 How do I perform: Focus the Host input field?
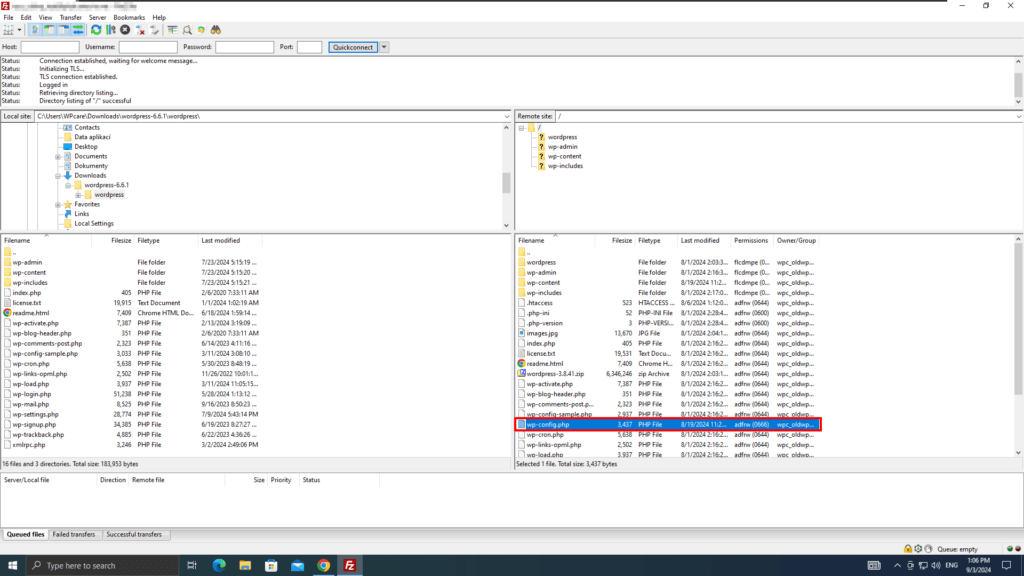(50, 47)
